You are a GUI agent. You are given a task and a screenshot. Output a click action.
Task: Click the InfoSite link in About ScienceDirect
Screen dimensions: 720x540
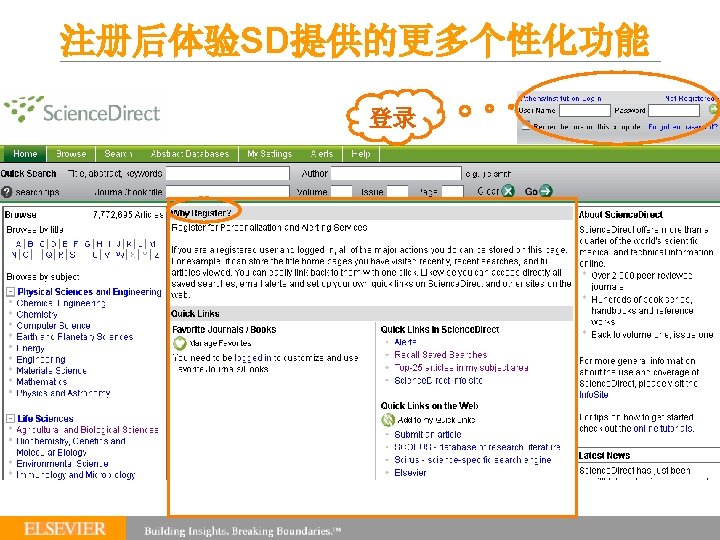click(594, 395)
